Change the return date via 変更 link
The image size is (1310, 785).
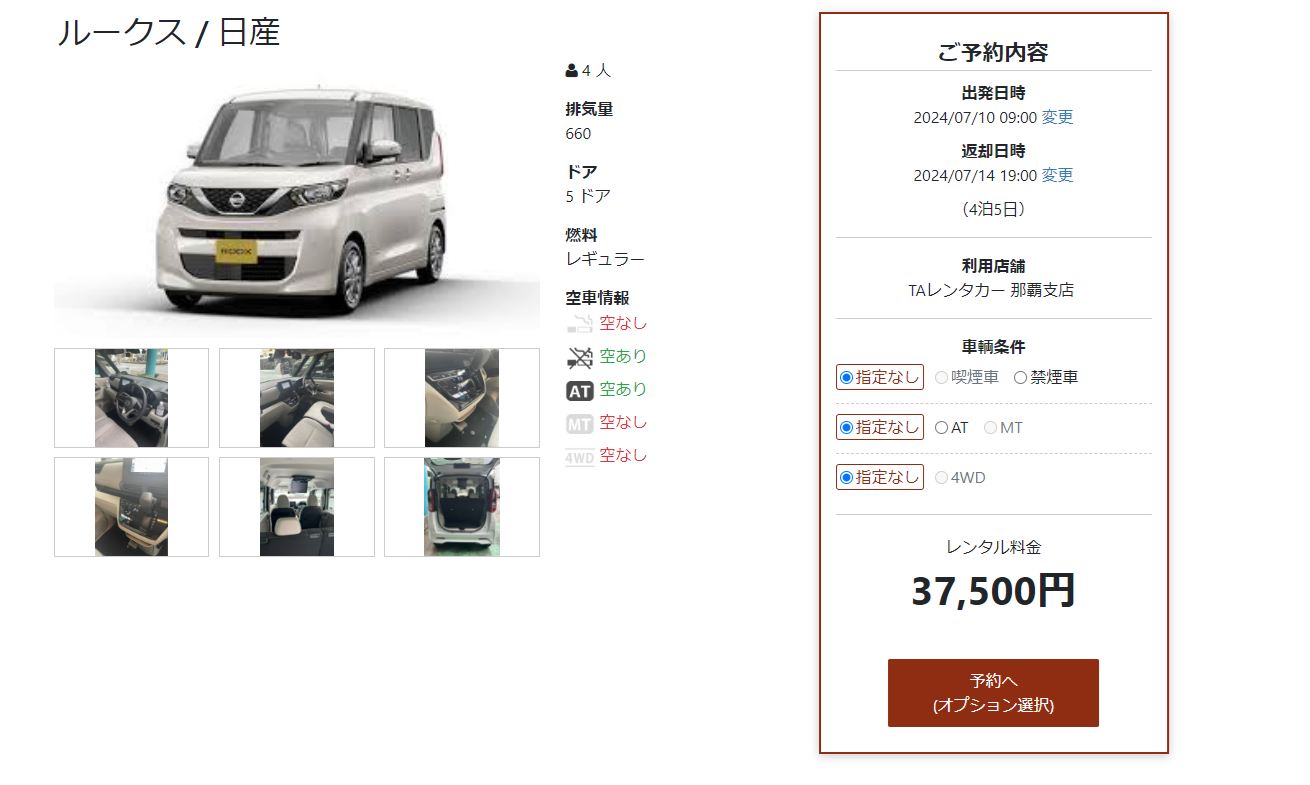(1057, 175)
